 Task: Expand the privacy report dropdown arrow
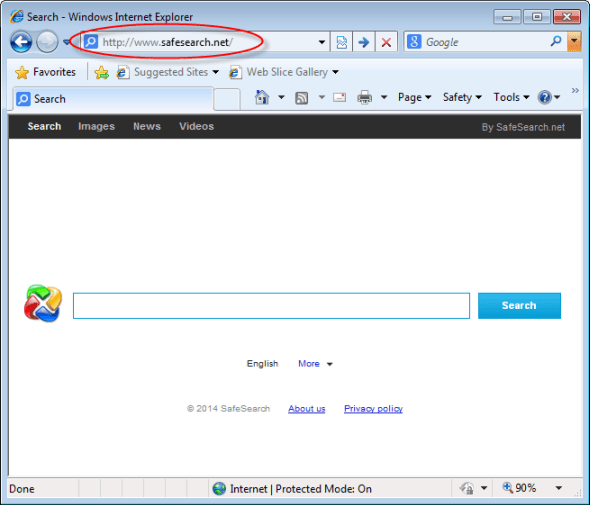click(x=484, y=488)
